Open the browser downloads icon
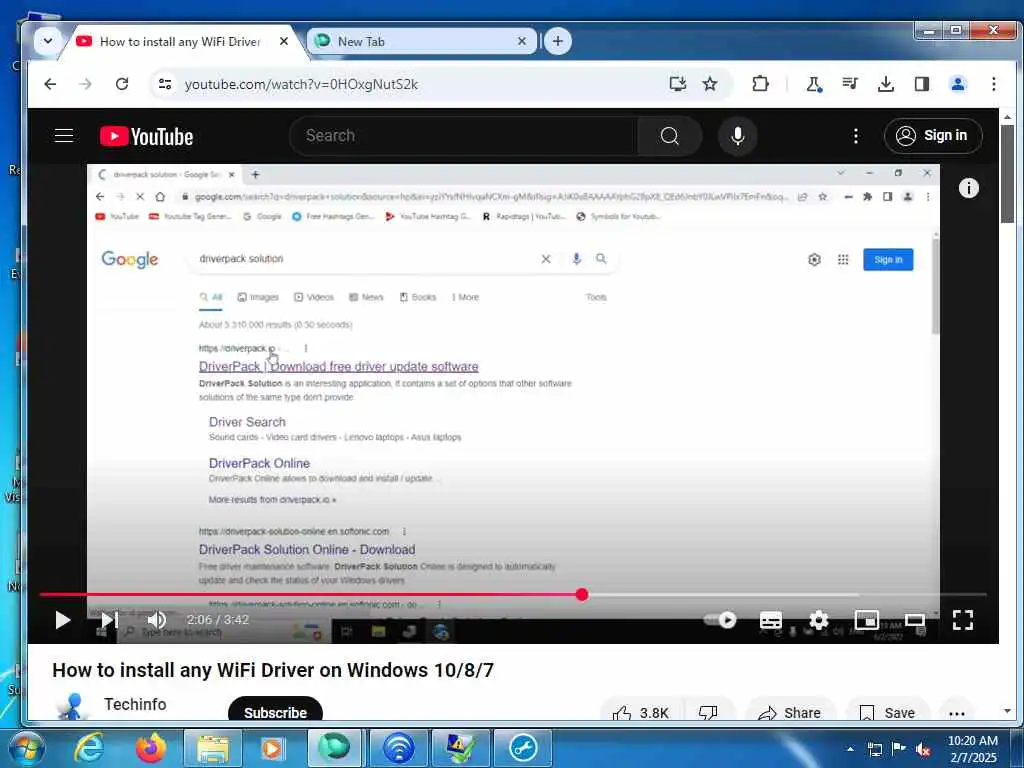 [886, 84]
